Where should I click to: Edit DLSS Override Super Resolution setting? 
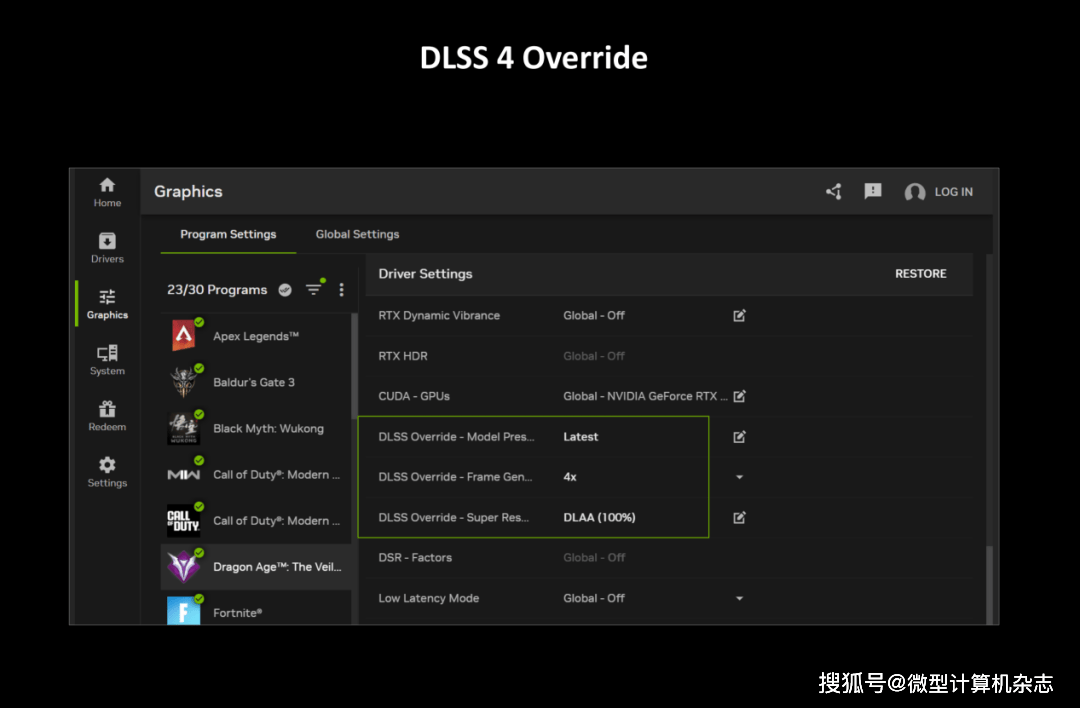[x=739, y=517]
